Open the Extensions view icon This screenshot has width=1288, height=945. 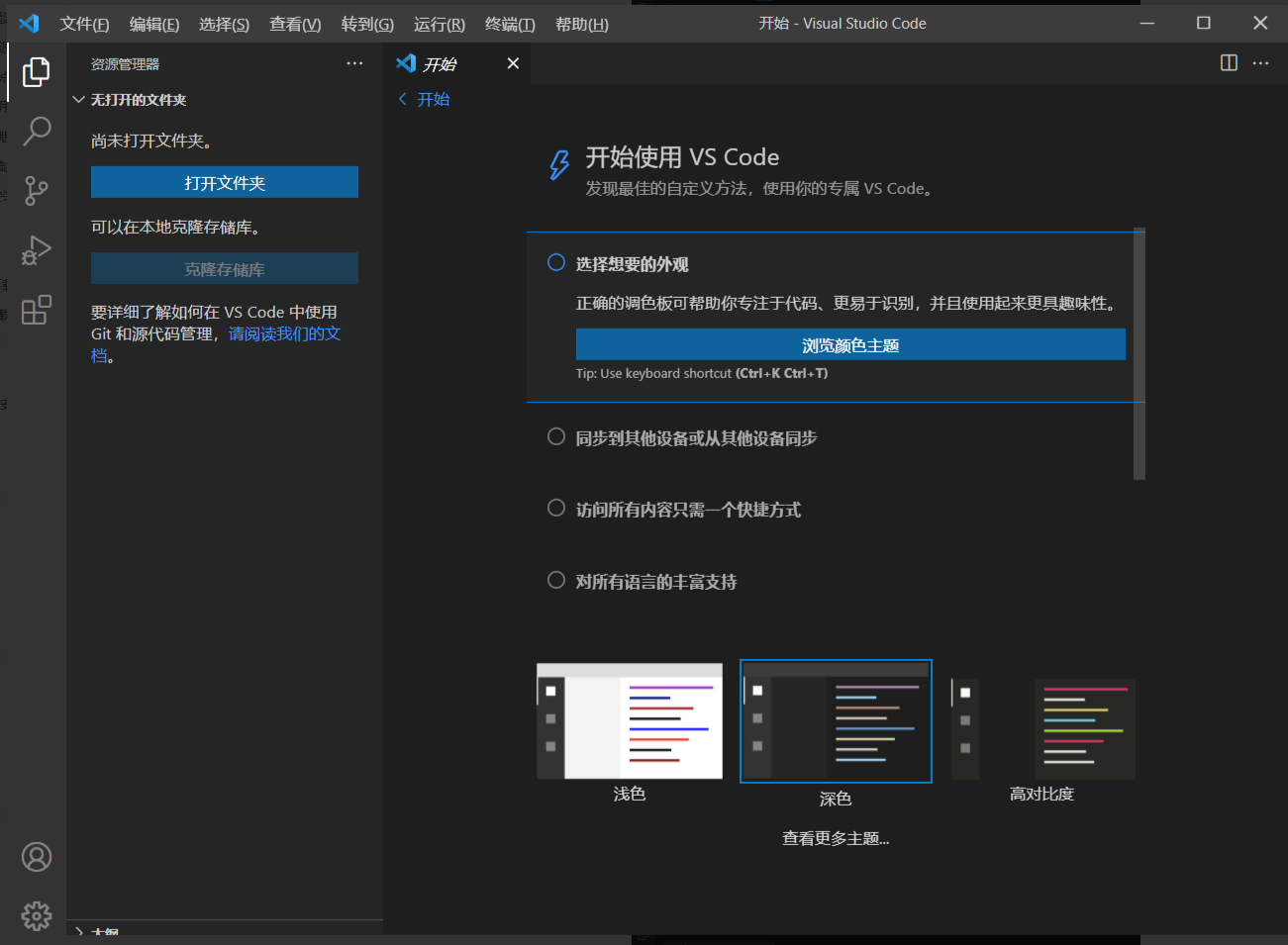[x=37, y=310]
